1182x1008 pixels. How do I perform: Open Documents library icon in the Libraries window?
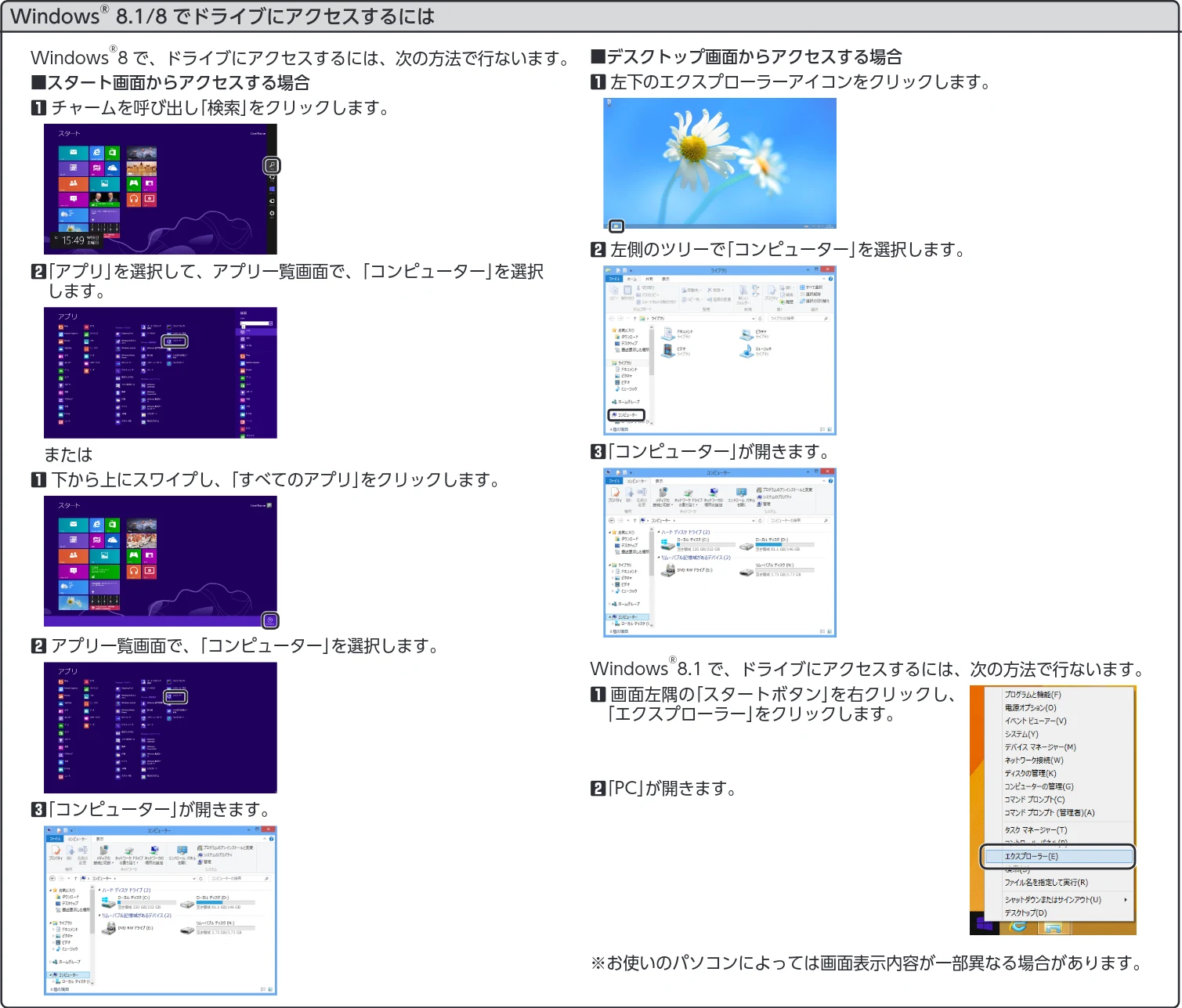668,334
